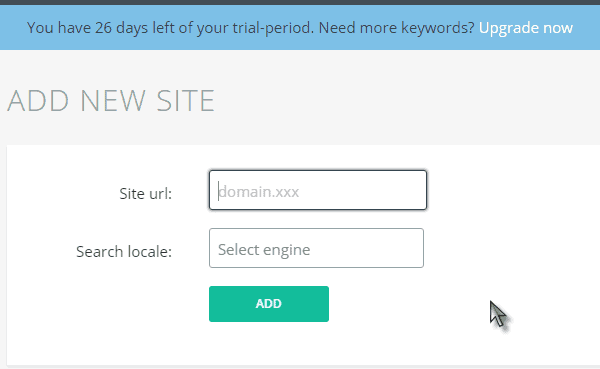
Task: Focus the Site url input field
Action: click(318, 190)
